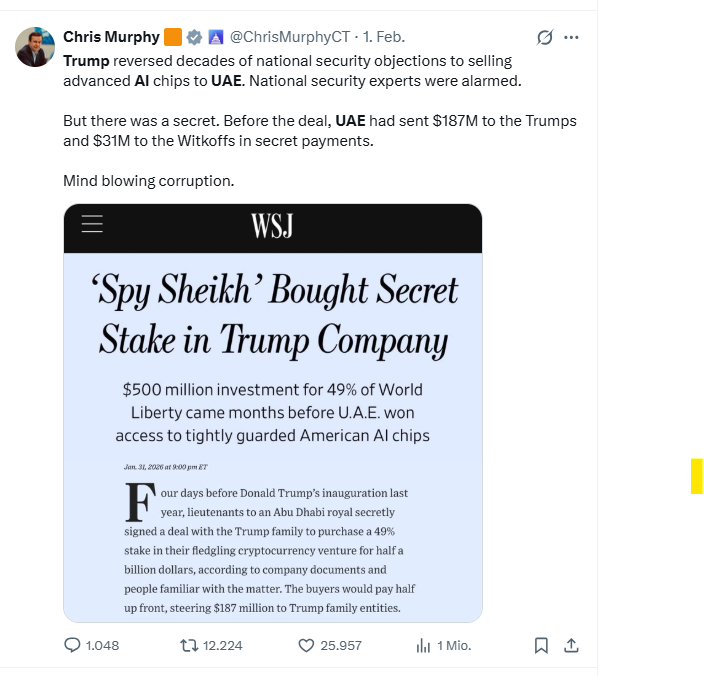View post analytics bar-chart icon
Image resolution: width=704 pixels, height=676 pixels.
[423, 645]
